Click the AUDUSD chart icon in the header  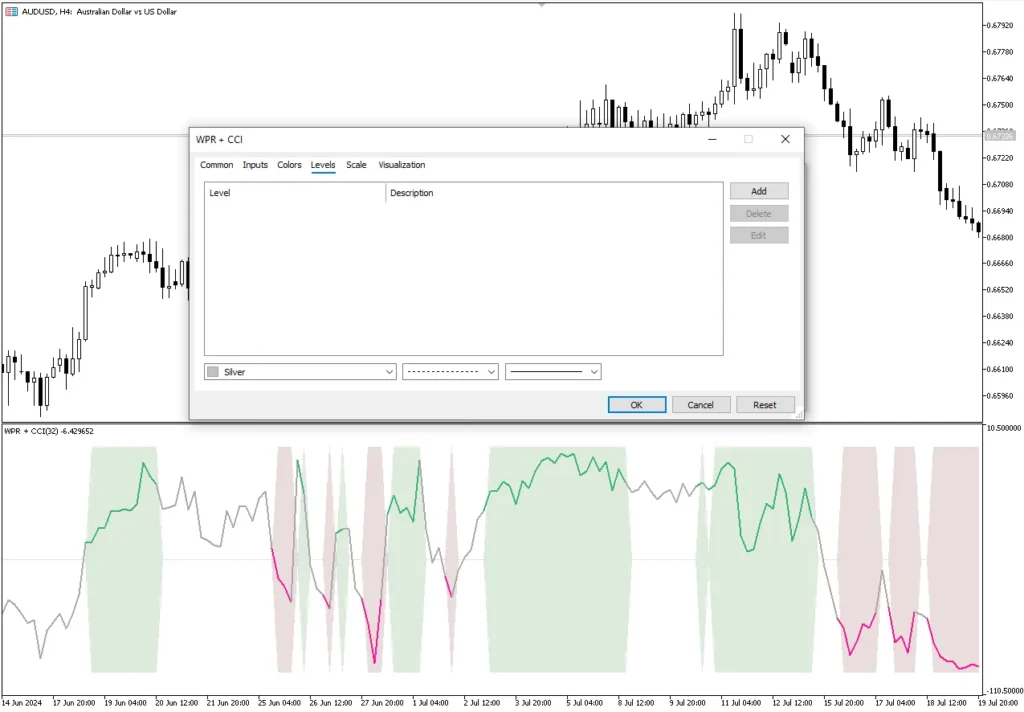[11, 11]
